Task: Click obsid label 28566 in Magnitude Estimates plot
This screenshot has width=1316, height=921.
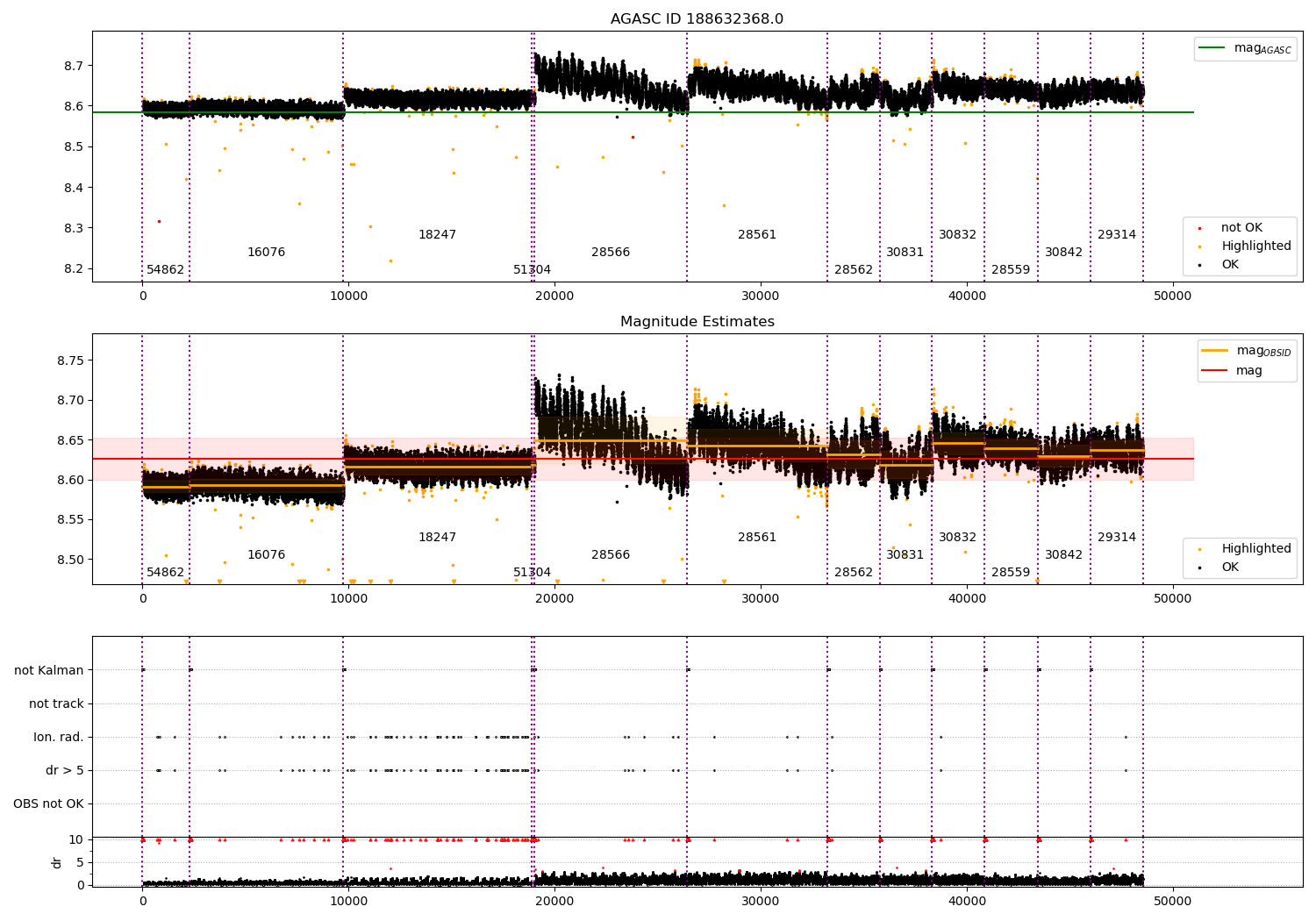Action: (x=611, y=555)
